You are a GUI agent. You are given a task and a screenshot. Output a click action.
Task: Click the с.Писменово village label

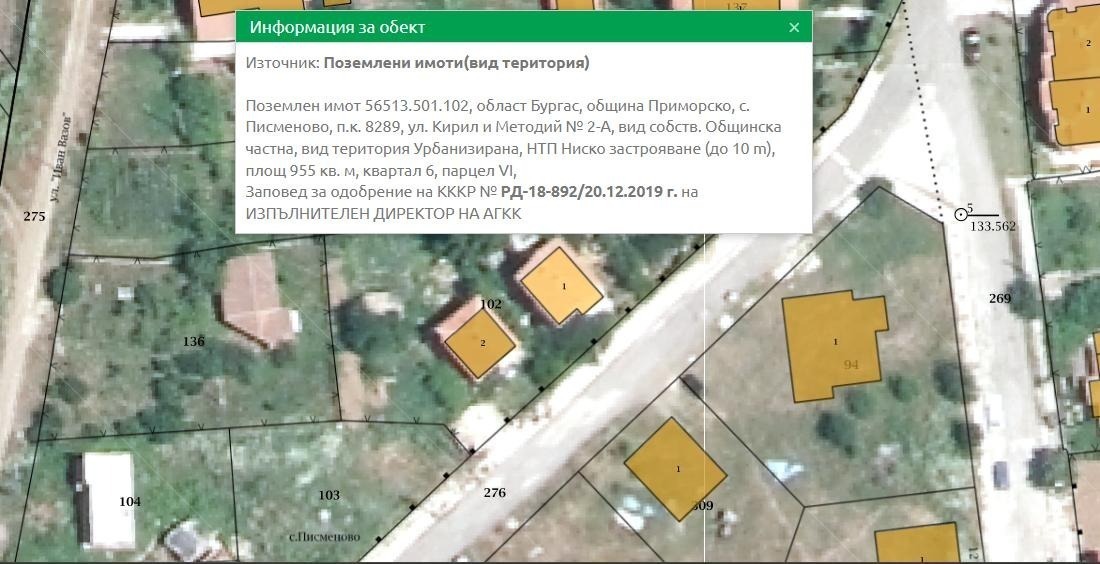[323, 537]
